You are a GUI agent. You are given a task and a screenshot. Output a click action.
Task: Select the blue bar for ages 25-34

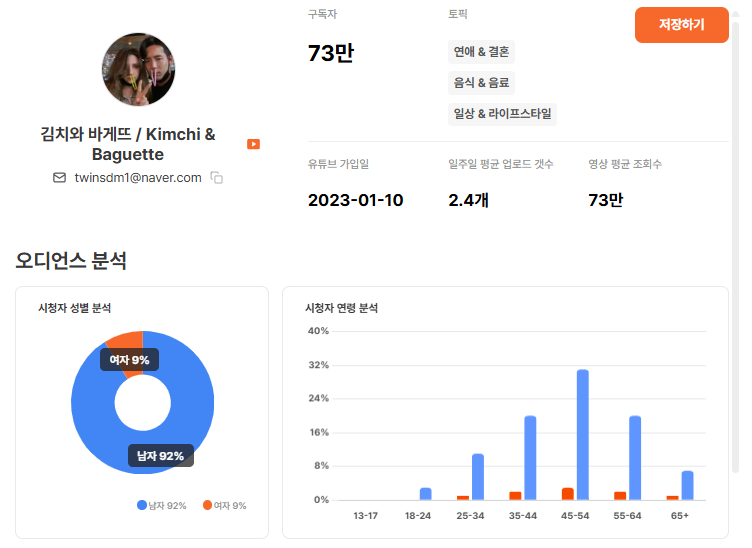(x=478, y=476)
